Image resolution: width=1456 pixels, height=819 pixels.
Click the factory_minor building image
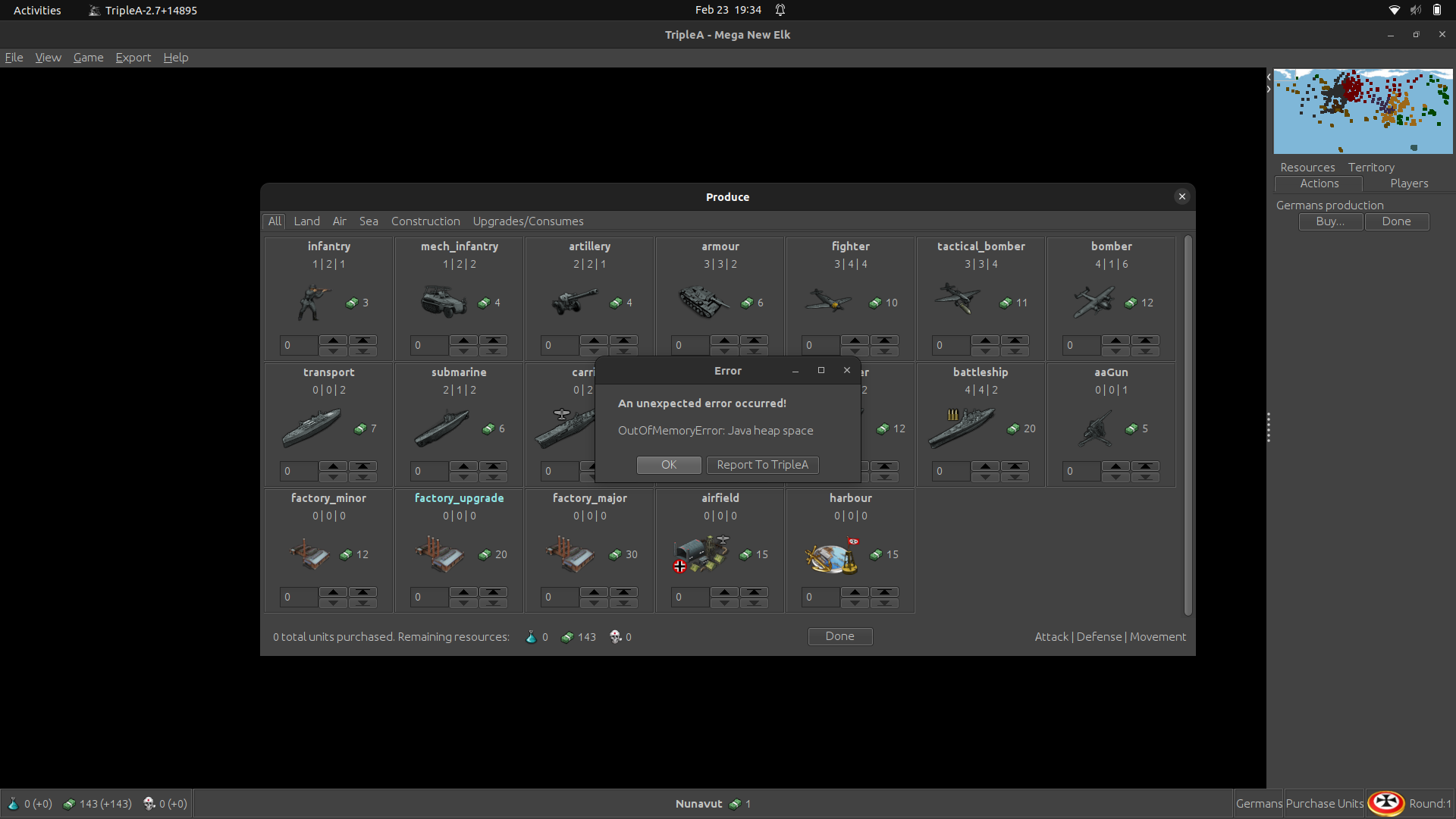click(309, 554)
